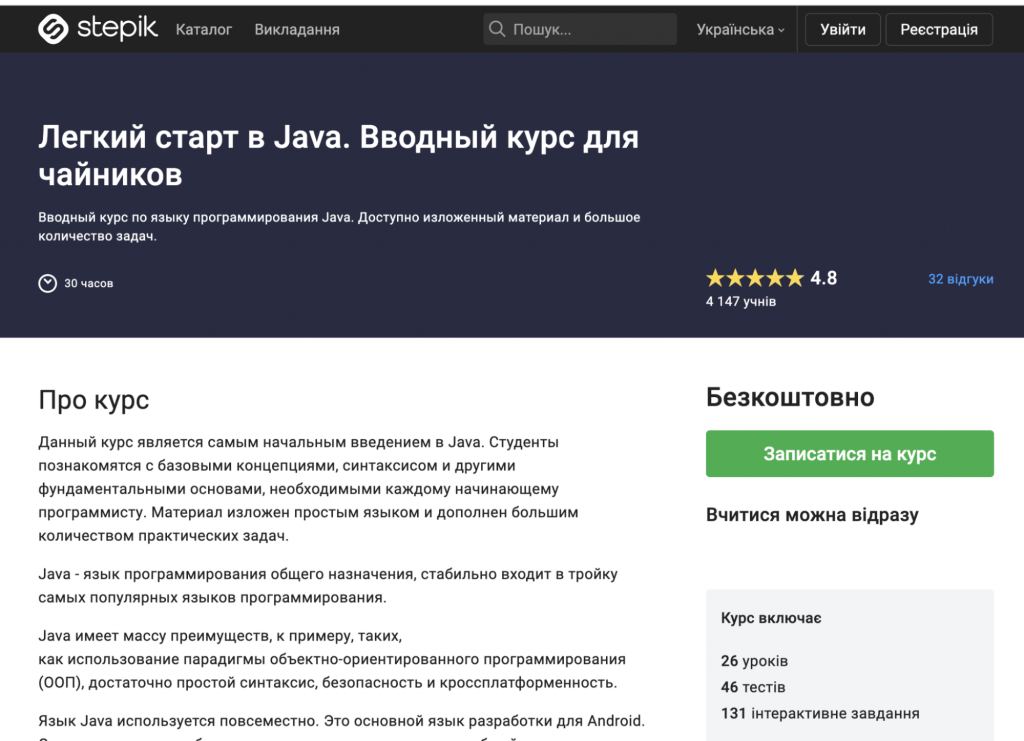
Task: Click the Увійти login button
Action: tap(841, 29)
